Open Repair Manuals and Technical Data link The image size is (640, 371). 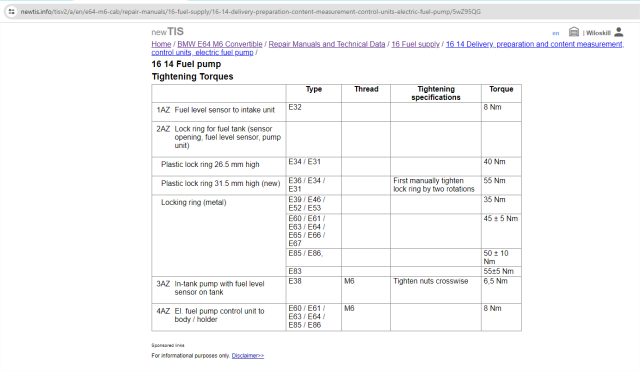pos(327,44)
